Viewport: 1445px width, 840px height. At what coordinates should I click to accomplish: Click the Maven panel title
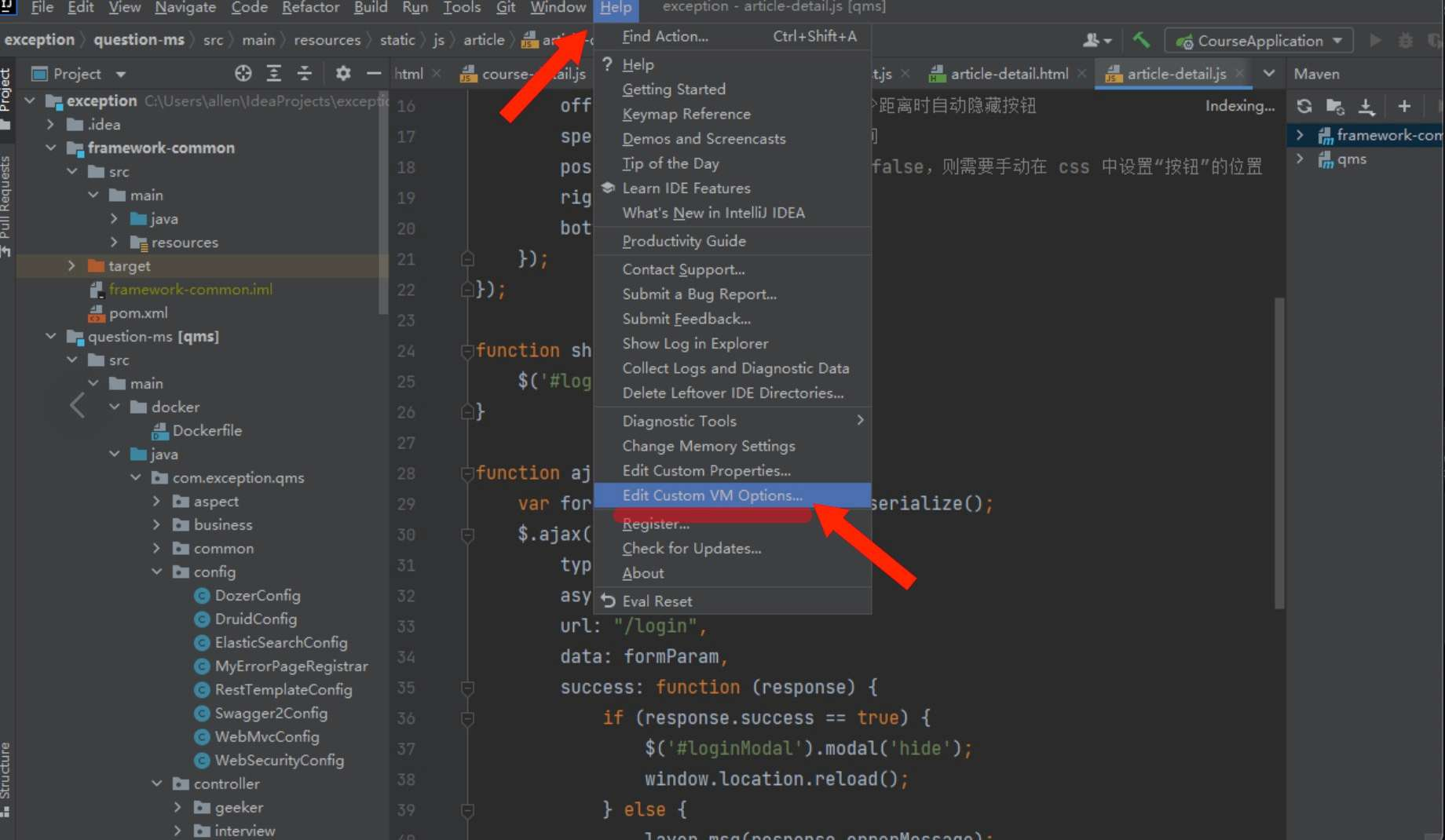coord(1316,74)
